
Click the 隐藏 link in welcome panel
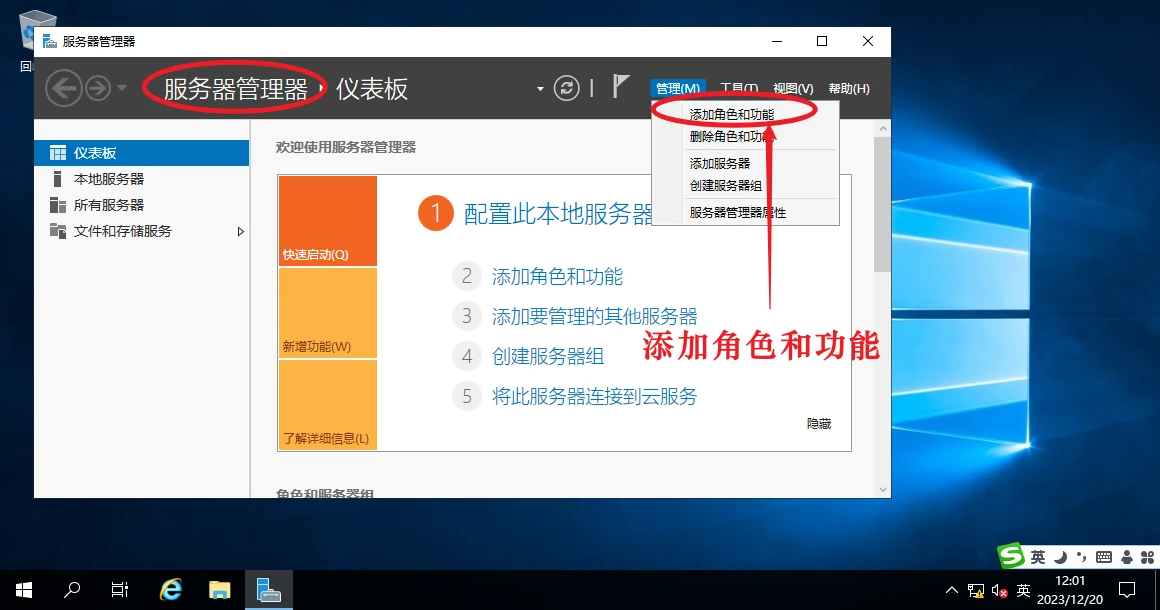tap(819, 424)
